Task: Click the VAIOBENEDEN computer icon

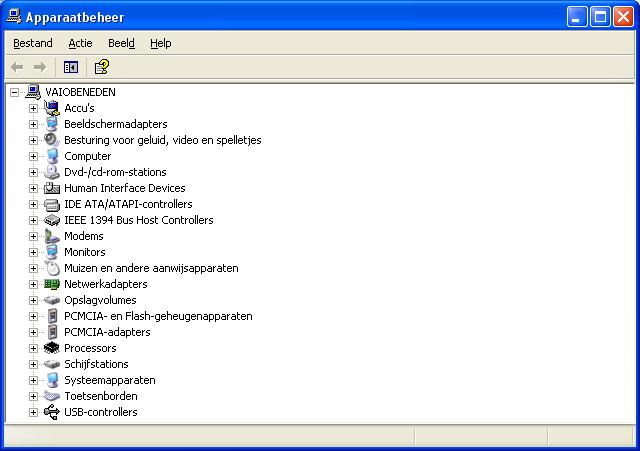Action: [x=33, y=92]
